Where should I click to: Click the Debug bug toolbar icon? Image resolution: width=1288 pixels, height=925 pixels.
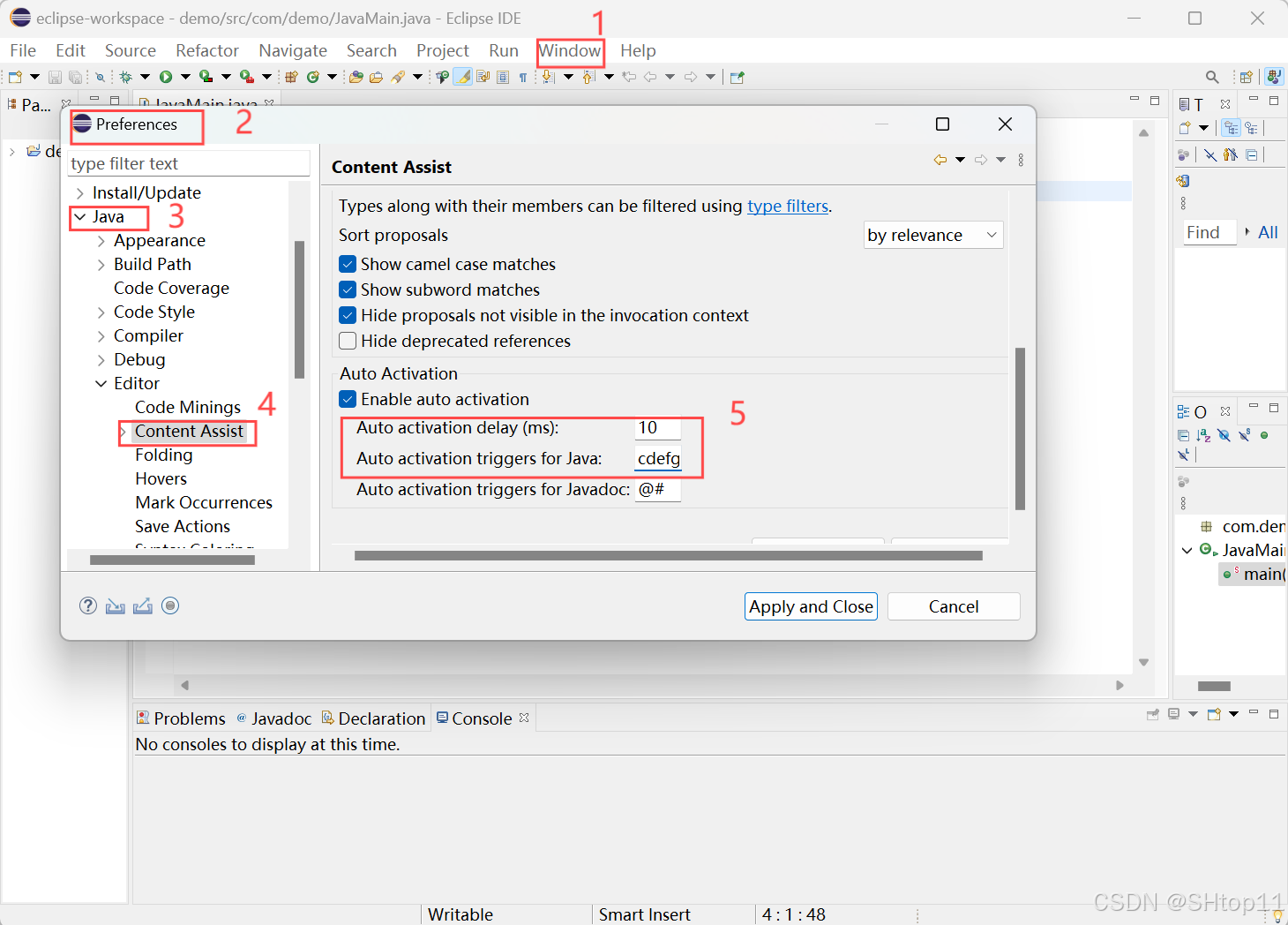(125, 77)
